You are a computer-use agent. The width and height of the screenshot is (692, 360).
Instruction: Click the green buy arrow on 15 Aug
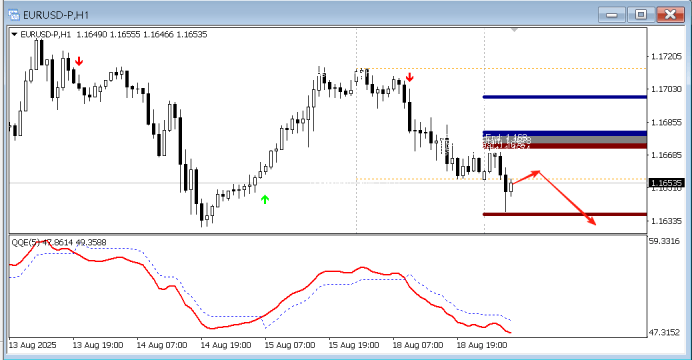[265, 199]
